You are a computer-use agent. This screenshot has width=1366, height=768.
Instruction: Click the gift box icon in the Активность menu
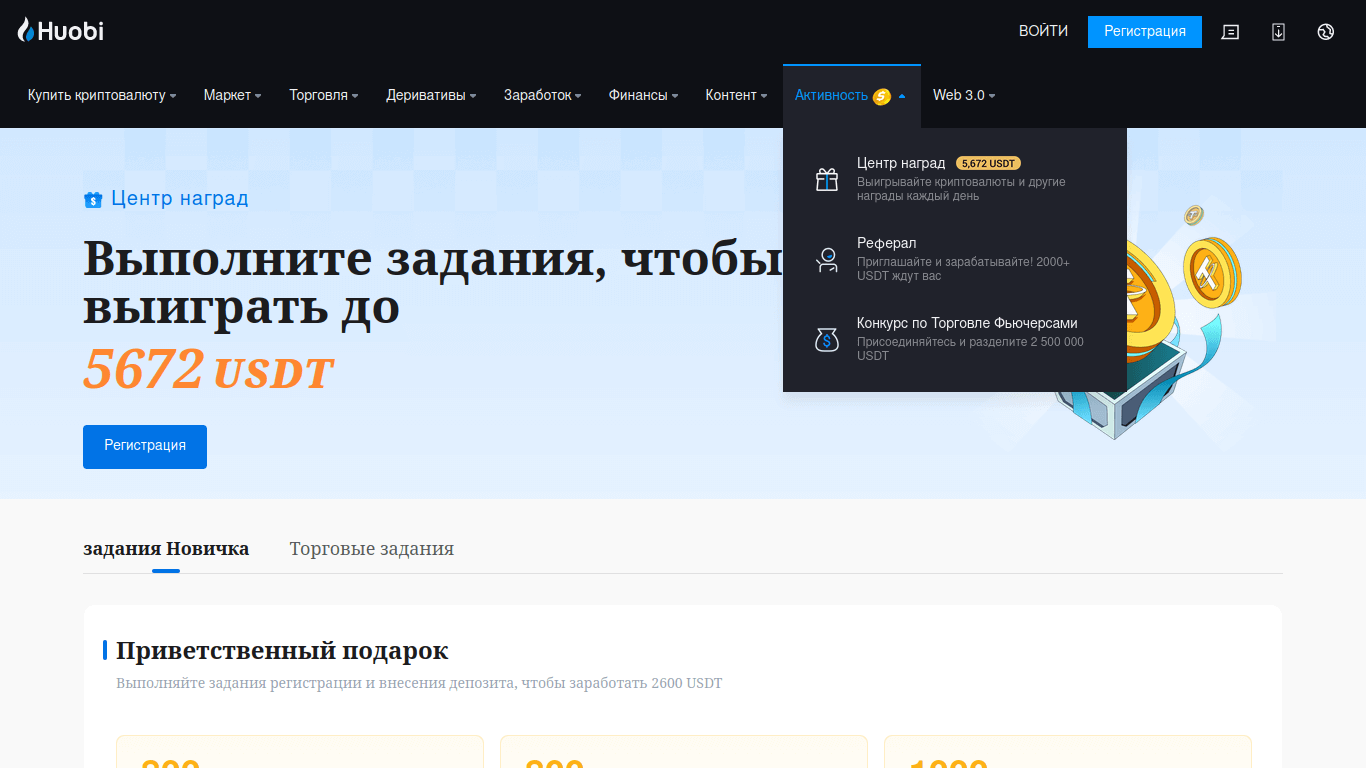(x=826, y=179)
